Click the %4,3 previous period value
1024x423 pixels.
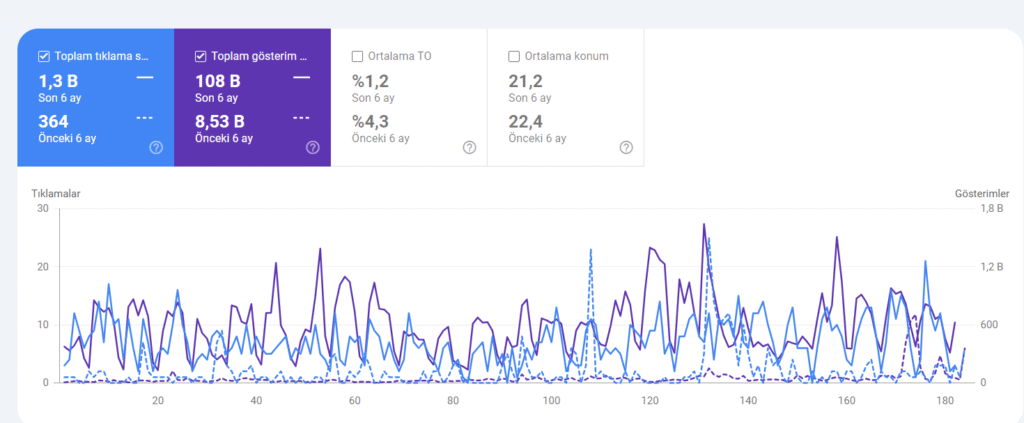tap(370, 121)
